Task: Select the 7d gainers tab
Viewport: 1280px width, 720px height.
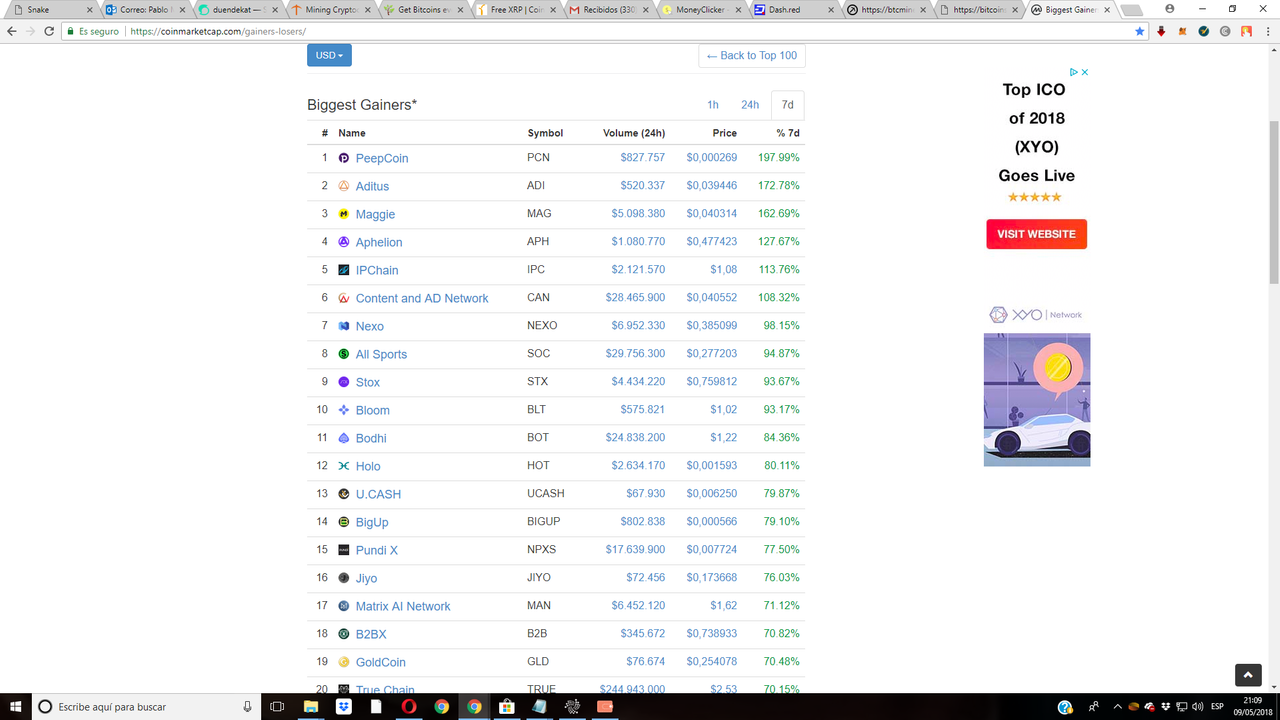Action: pyautogui.click(x=788, y=105)
